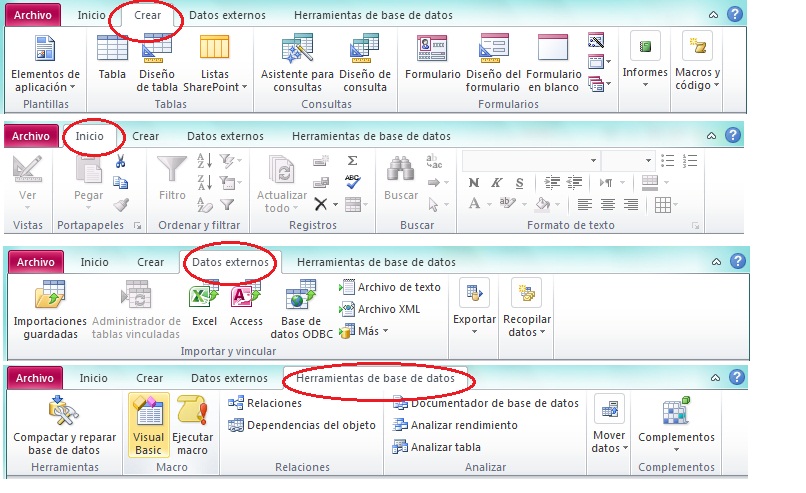Import an Archivo de texto

(x=390, y=287)
